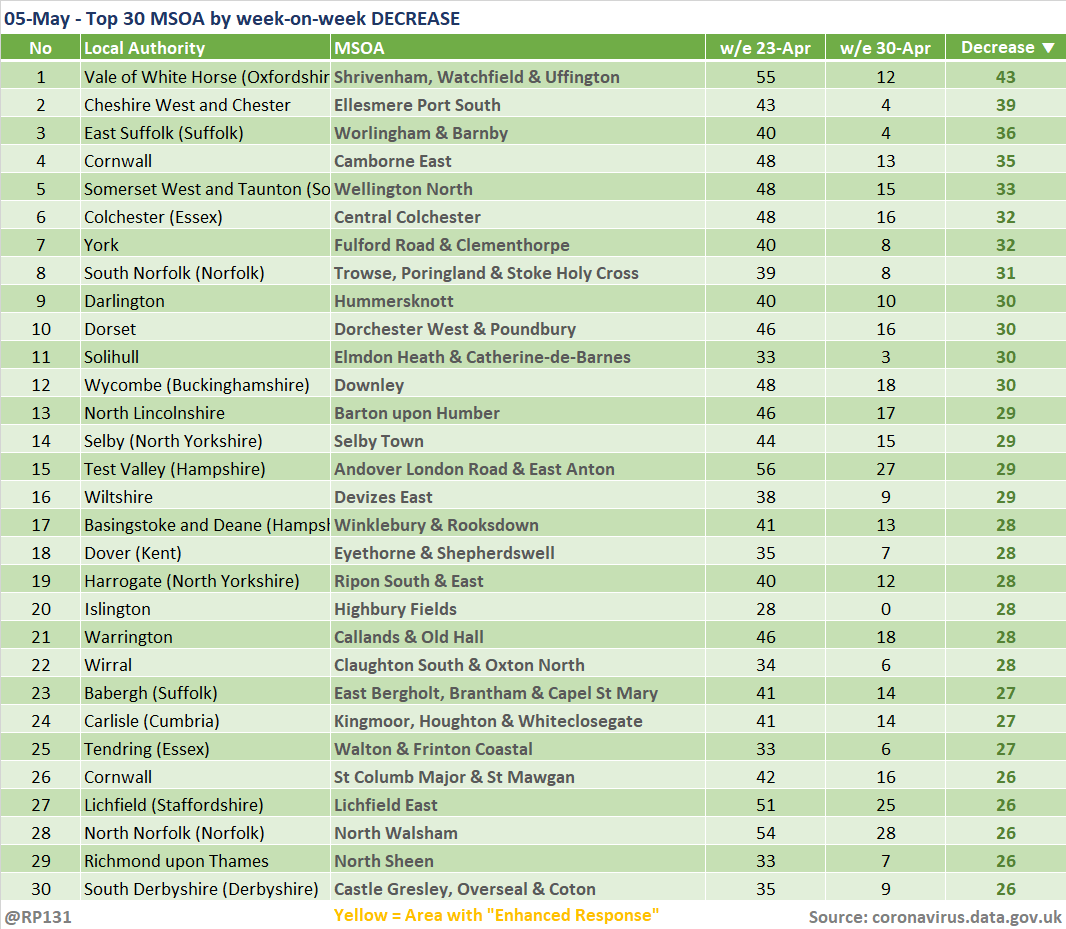The image size is (1066, 929).
Task: Select the 'MSOA' column header
Action: pos(517,48)
